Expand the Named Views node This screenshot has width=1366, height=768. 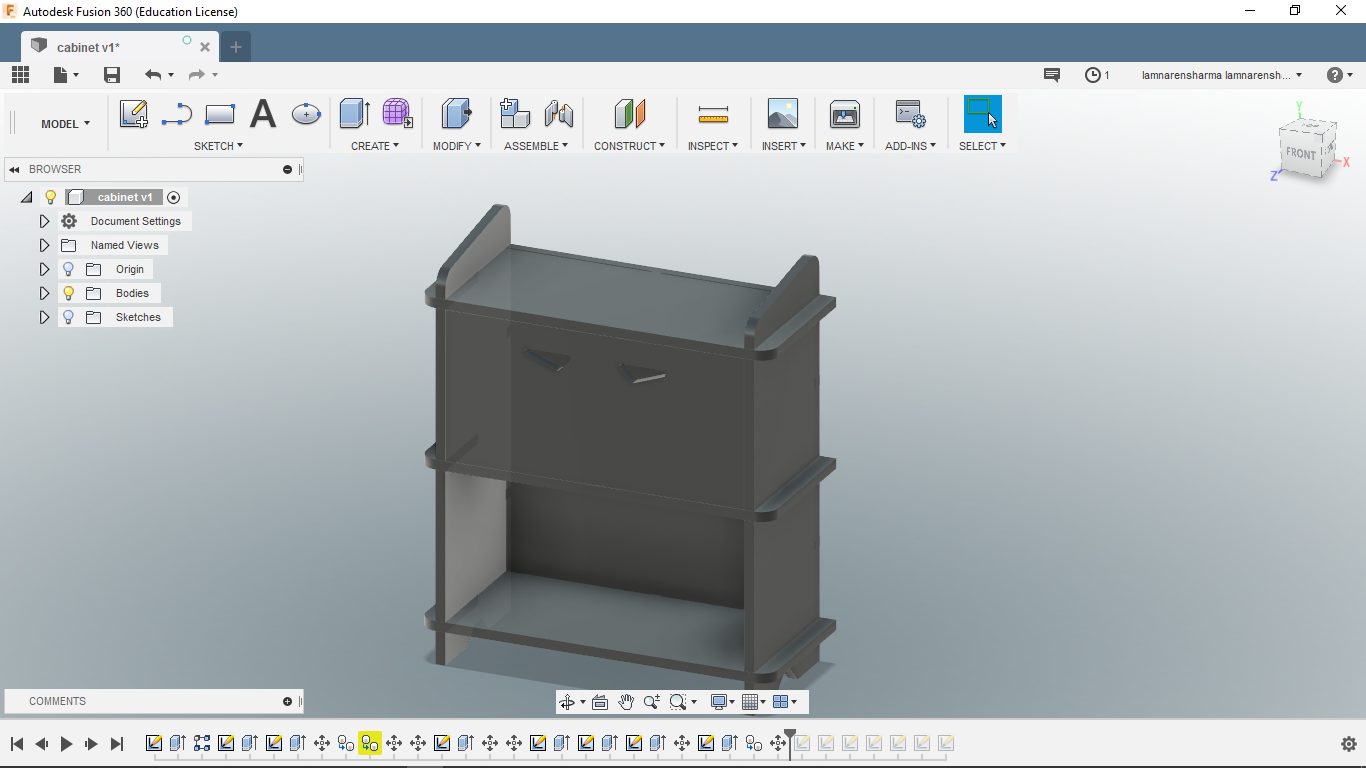coord(44,246)
